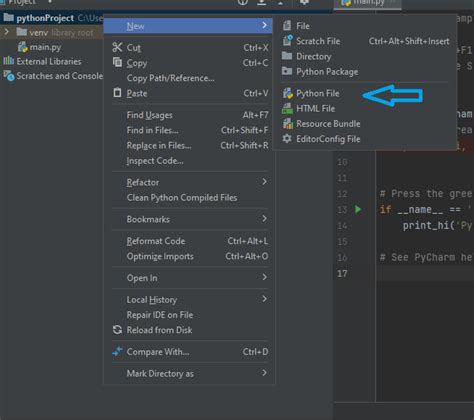Click the Scratches and Consoles icon
The width and height of the screenshot is (474, 420).
point(9,76)
